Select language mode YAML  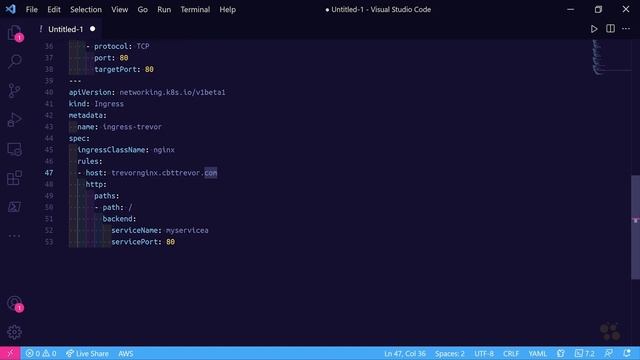[538, 353]
